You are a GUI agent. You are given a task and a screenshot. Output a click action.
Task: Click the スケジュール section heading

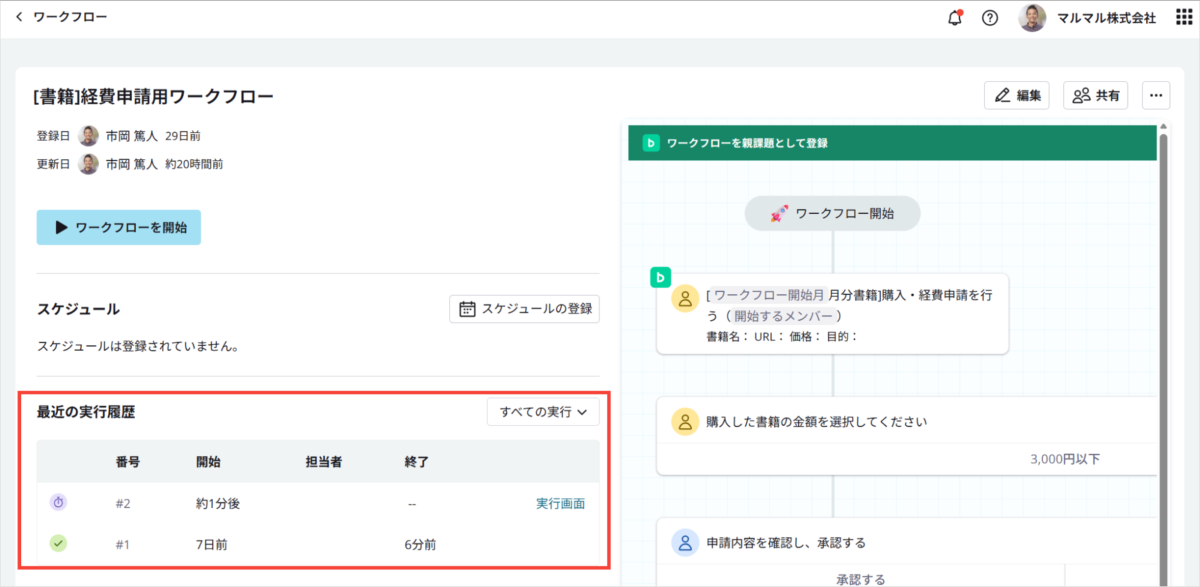point(78,309)
